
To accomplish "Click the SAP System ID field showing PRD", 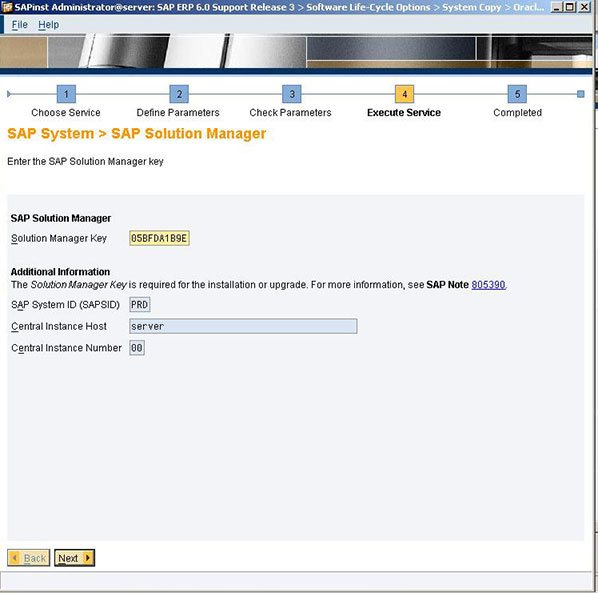I will tap(140, 305).
